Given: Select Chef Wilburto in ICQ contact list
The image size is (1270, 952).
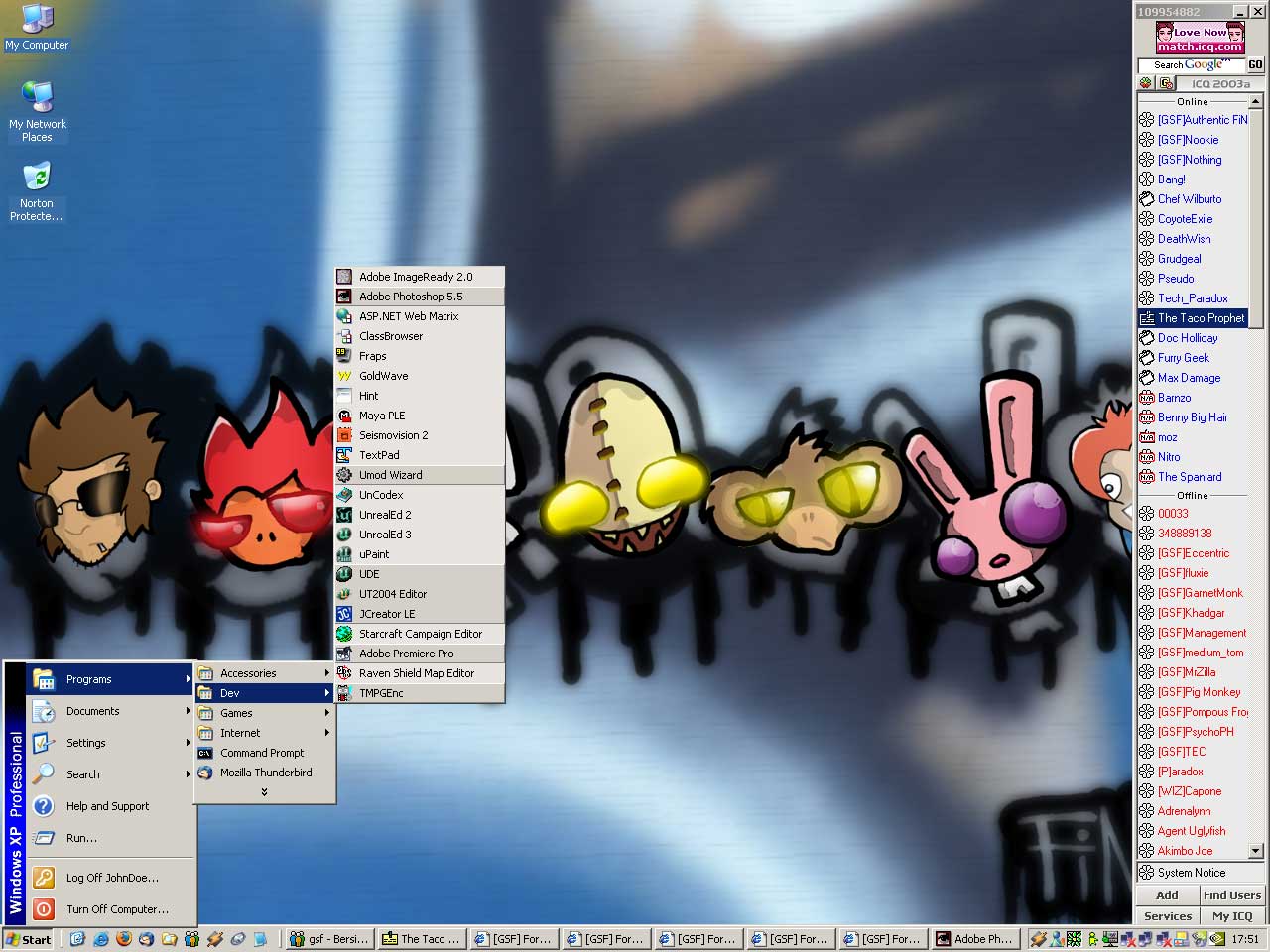Looking at the screenshot, I should [1192, 199].
